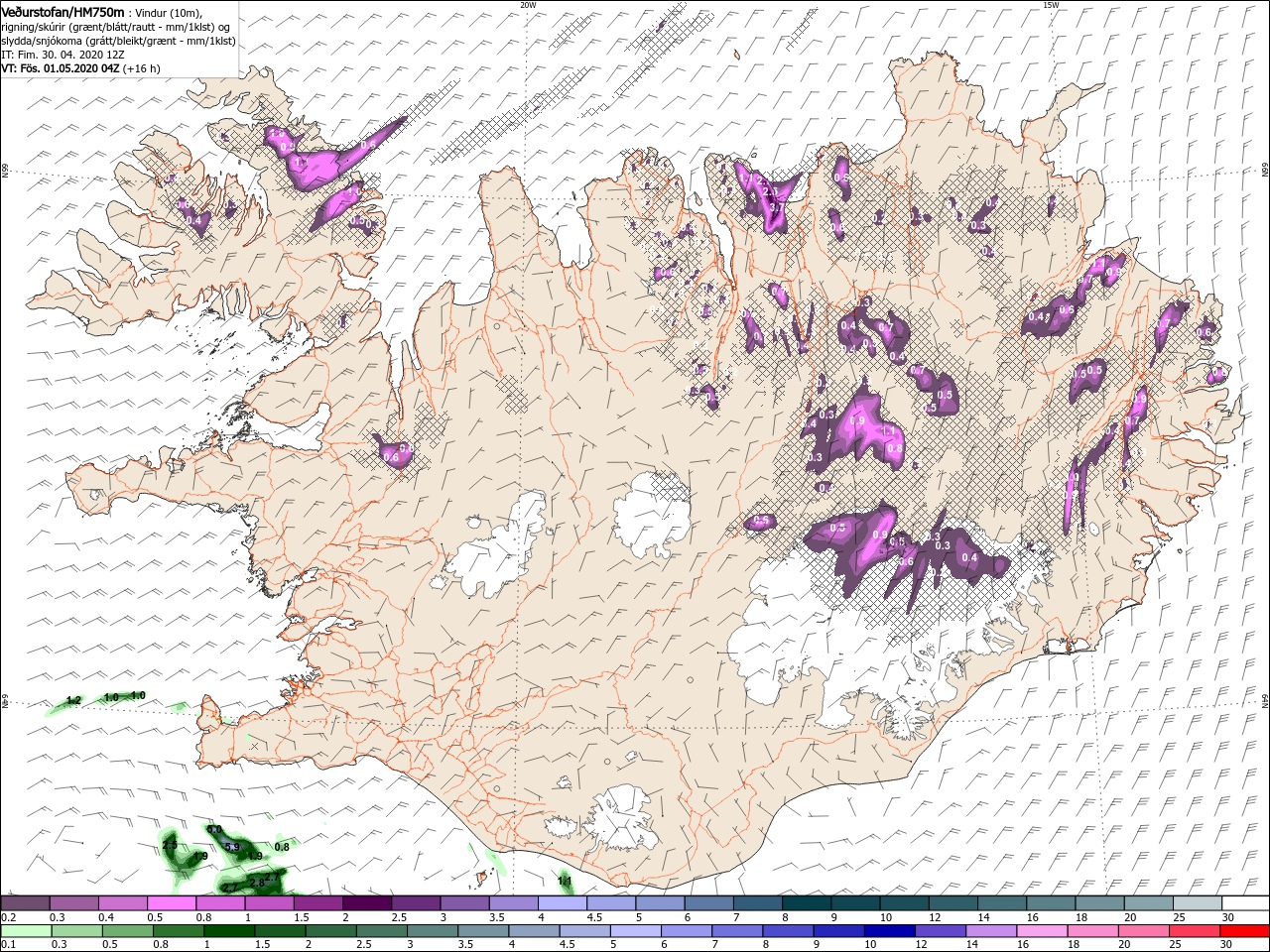Select the light lavender 4–4.5 swatch, upper legend row

[x=562, y=903]
